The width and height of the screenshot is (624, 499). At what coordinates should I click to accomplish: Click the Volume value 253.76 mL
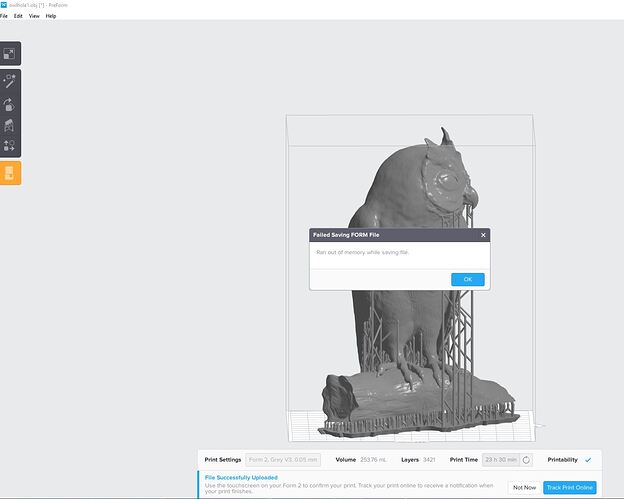click(x=373, y=460)
